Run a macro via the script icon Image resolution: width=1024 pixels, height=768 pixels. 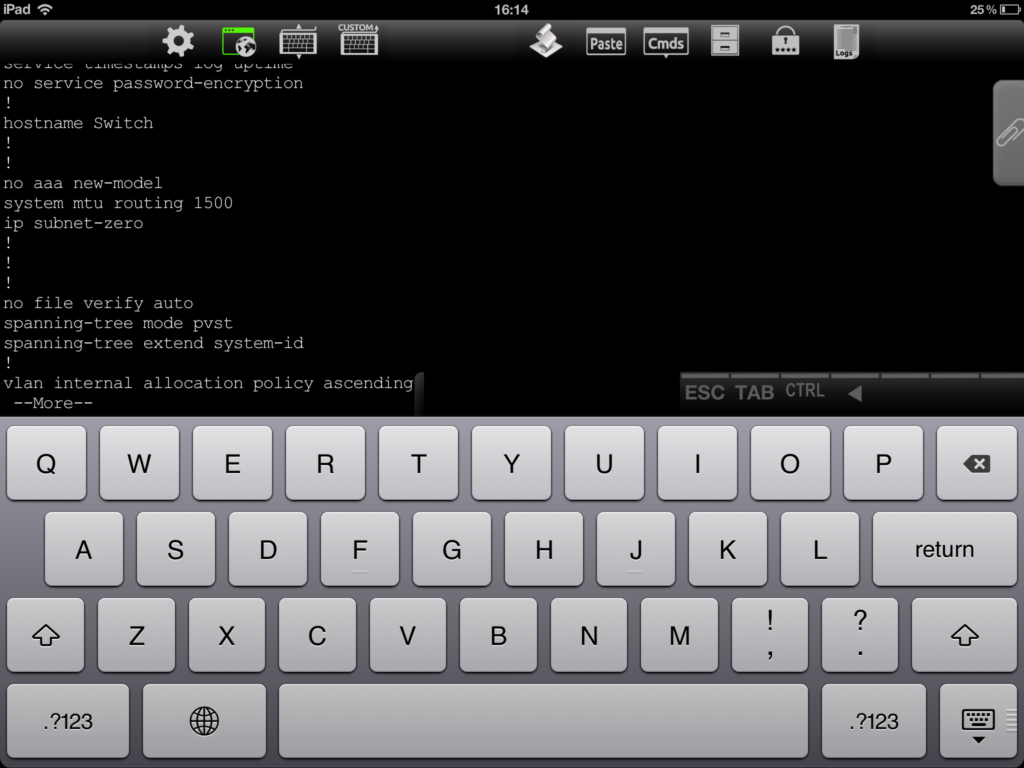pos(547,42)
